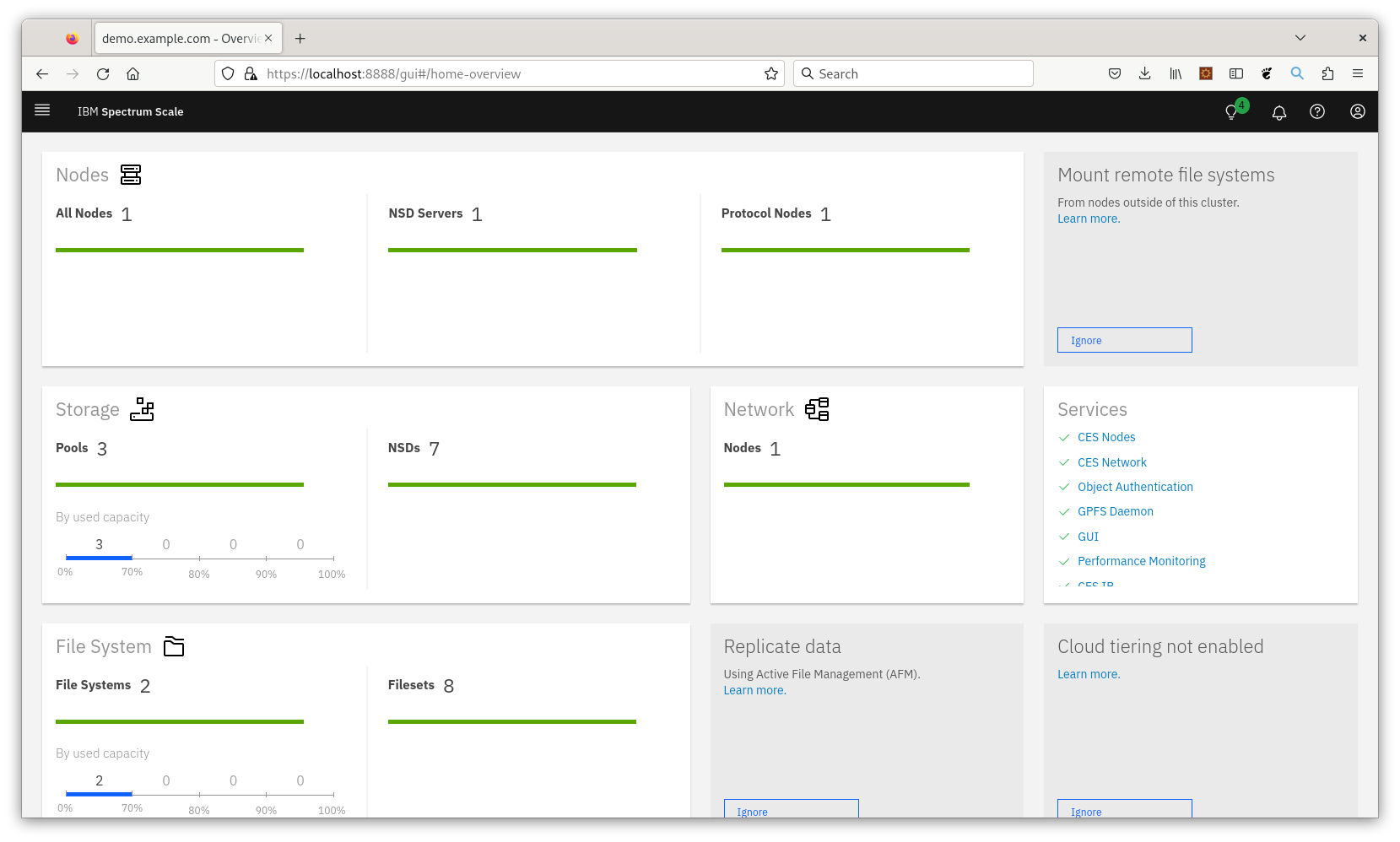The height and width of the screenshot is (842, 1400).
Task: Save to Pocket icon in toolbar
Action: pos(1115,74)
